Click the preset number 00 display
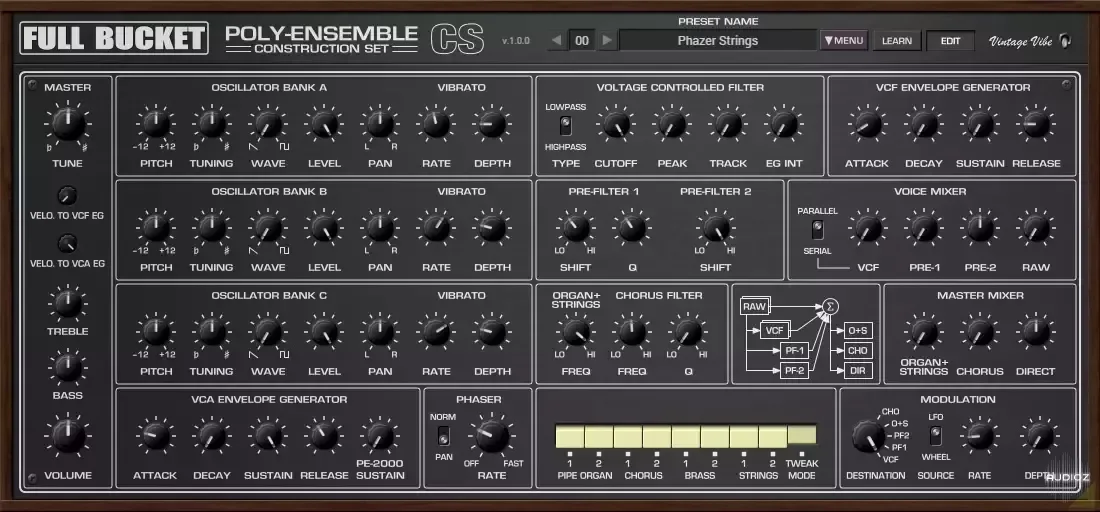Viewport: 1100px width, 512px height. 582,41
